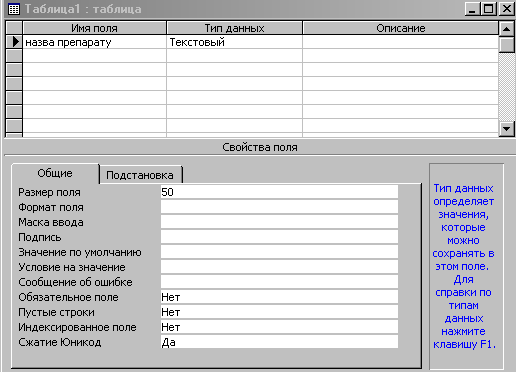
Task: Open the Текстовый data type cell
Action: tap(234, 42)
